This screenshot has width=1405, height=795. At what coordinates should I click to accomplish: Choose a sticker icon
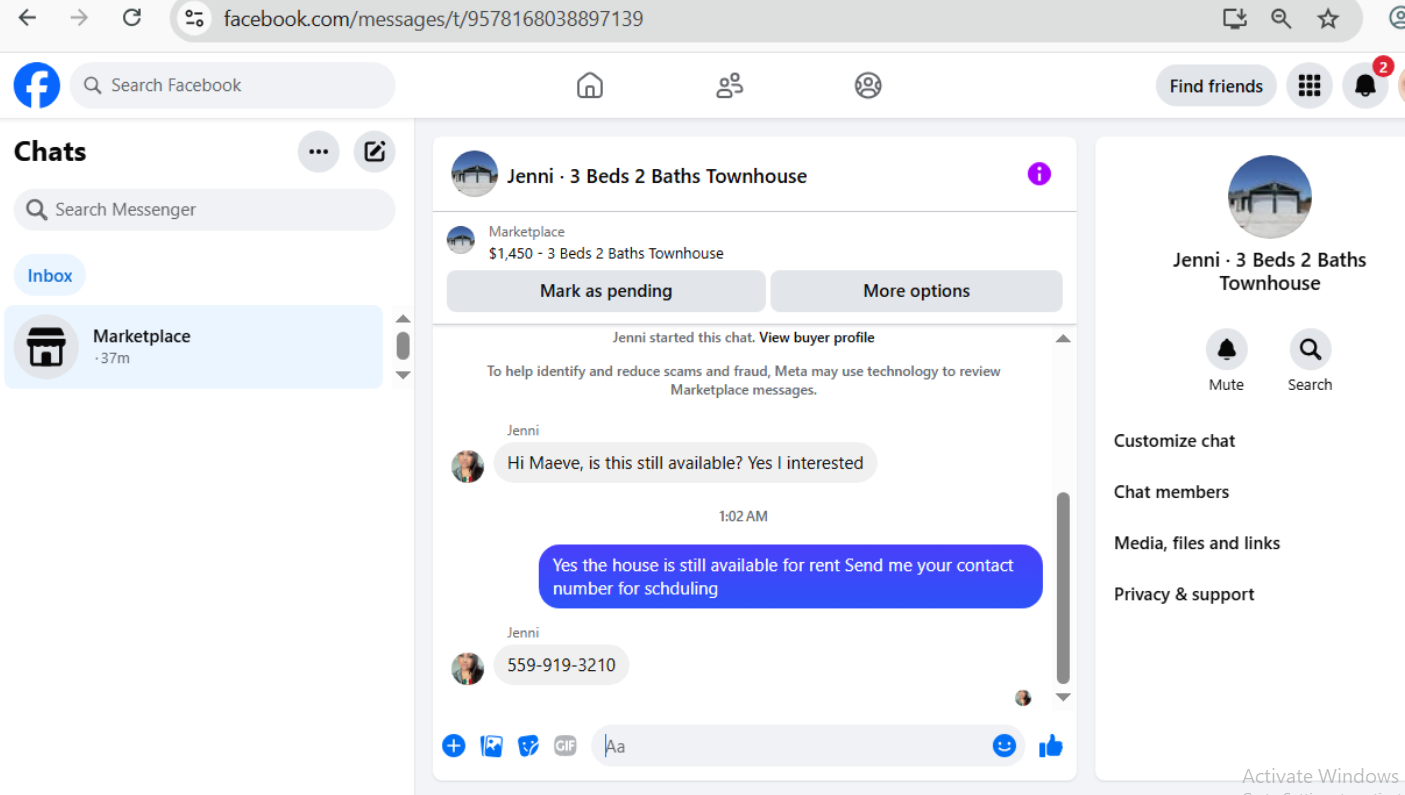[528, 745]
